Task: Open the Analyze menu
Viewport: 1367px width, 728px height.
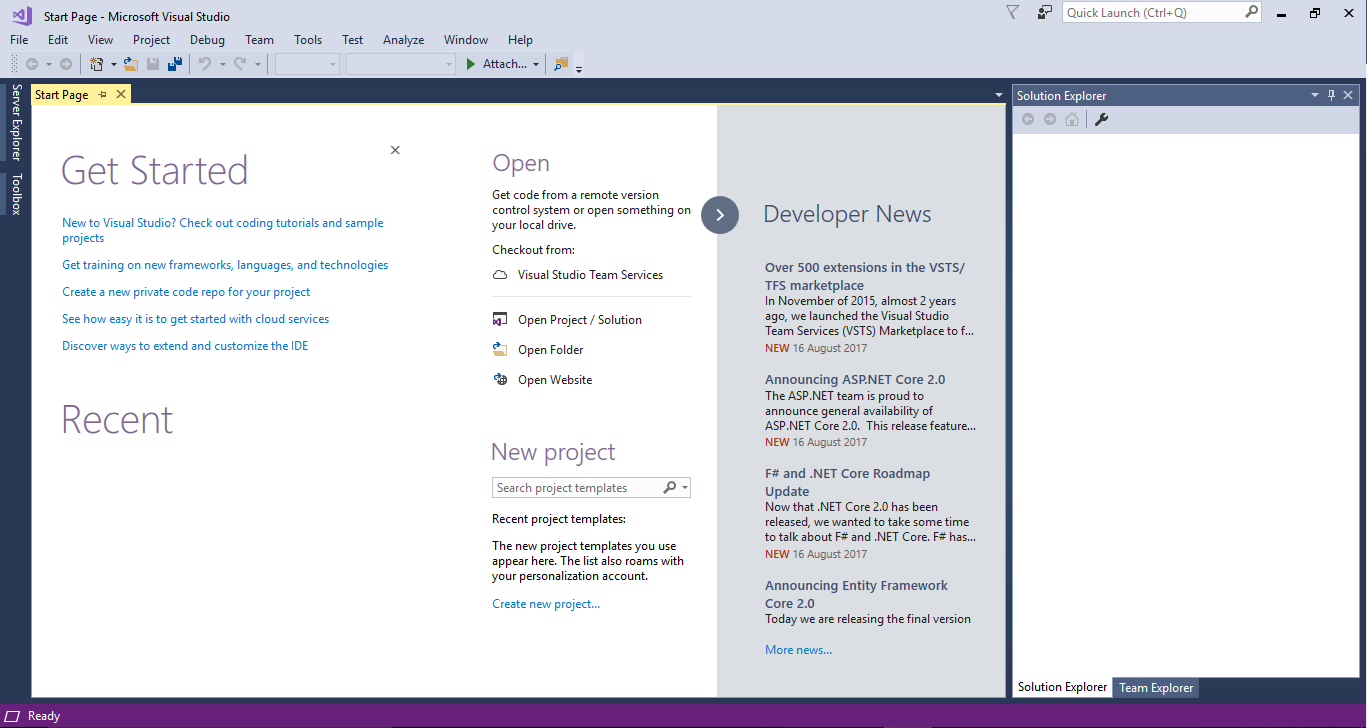Action: pyautogui.click(x=403, y=40)
